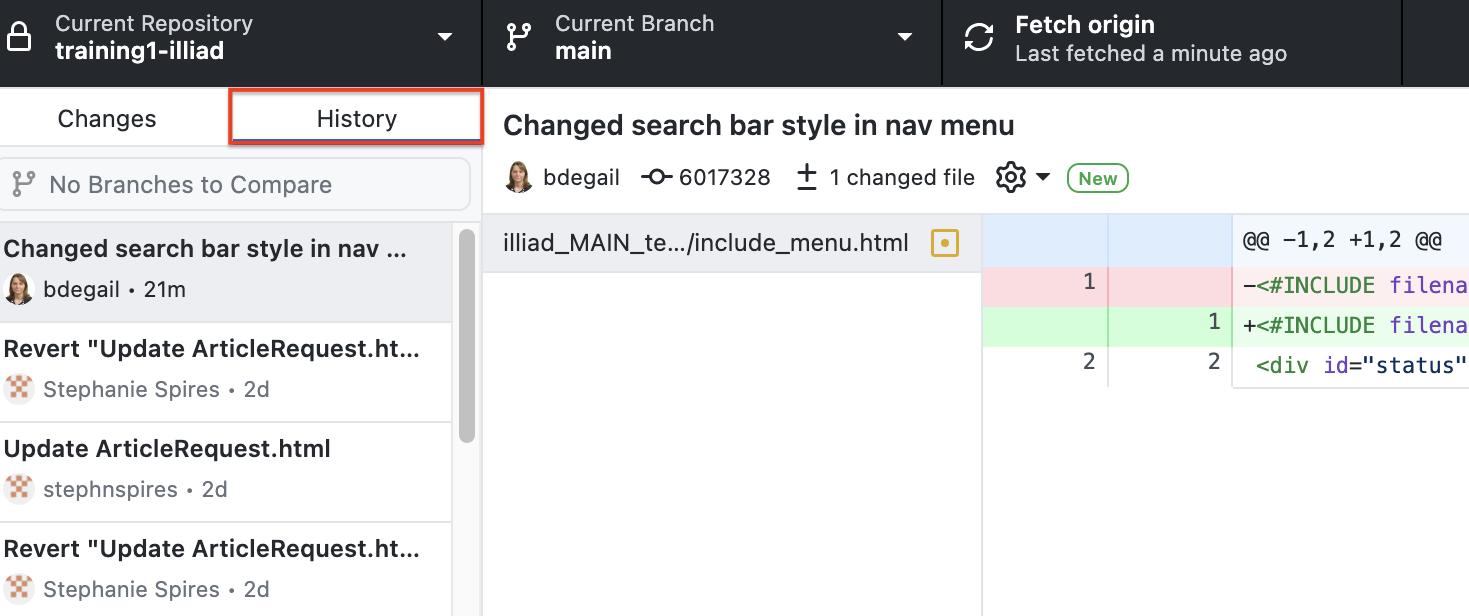Expand the gear dropdown arrow next to New
Image resolution: width=1469 pixels, height=616 pixels.
coord(1042,177)
